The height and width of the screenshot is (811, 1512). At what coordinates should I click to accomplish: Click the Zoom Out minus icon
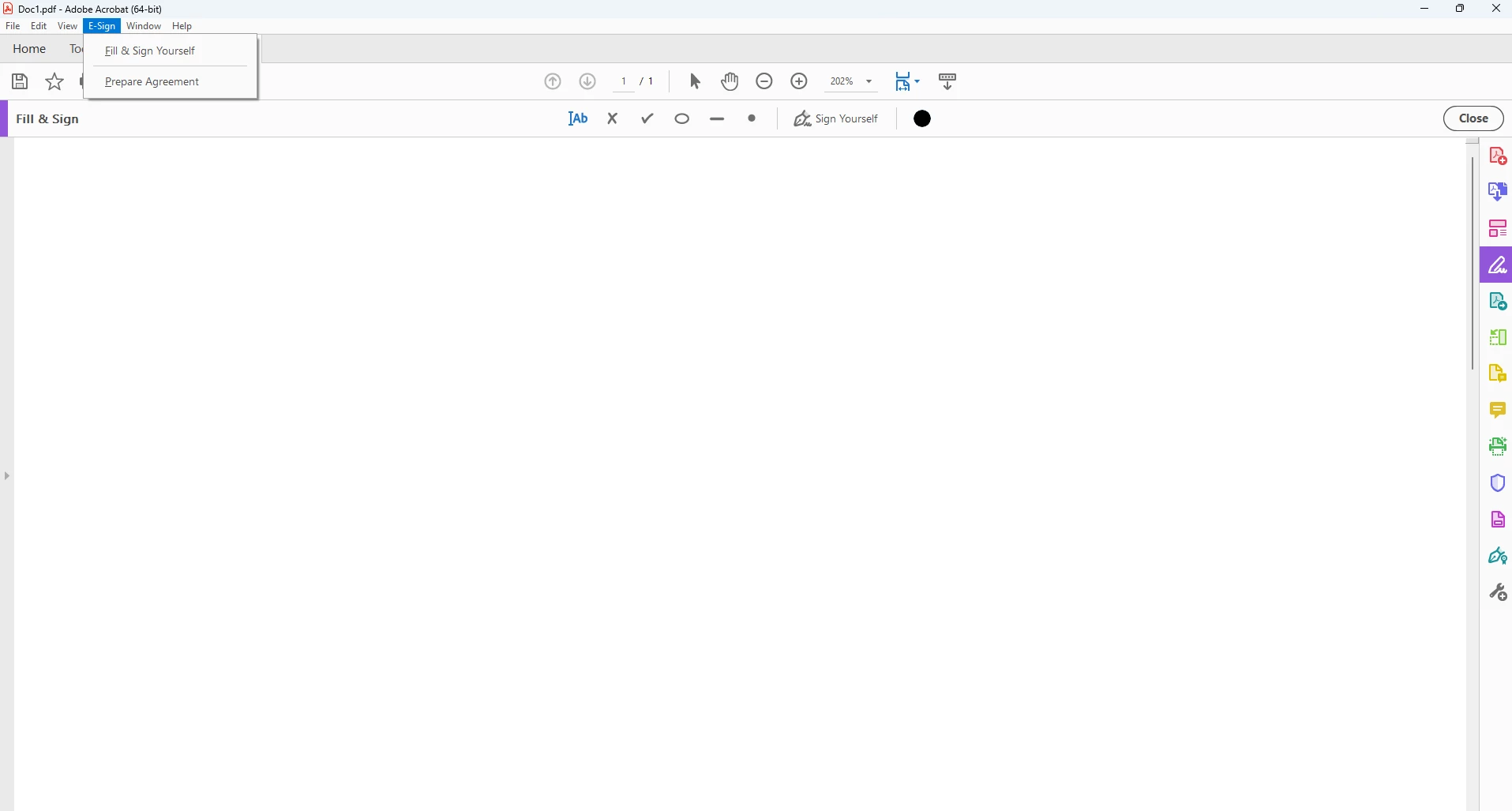(x=764, y=81)
